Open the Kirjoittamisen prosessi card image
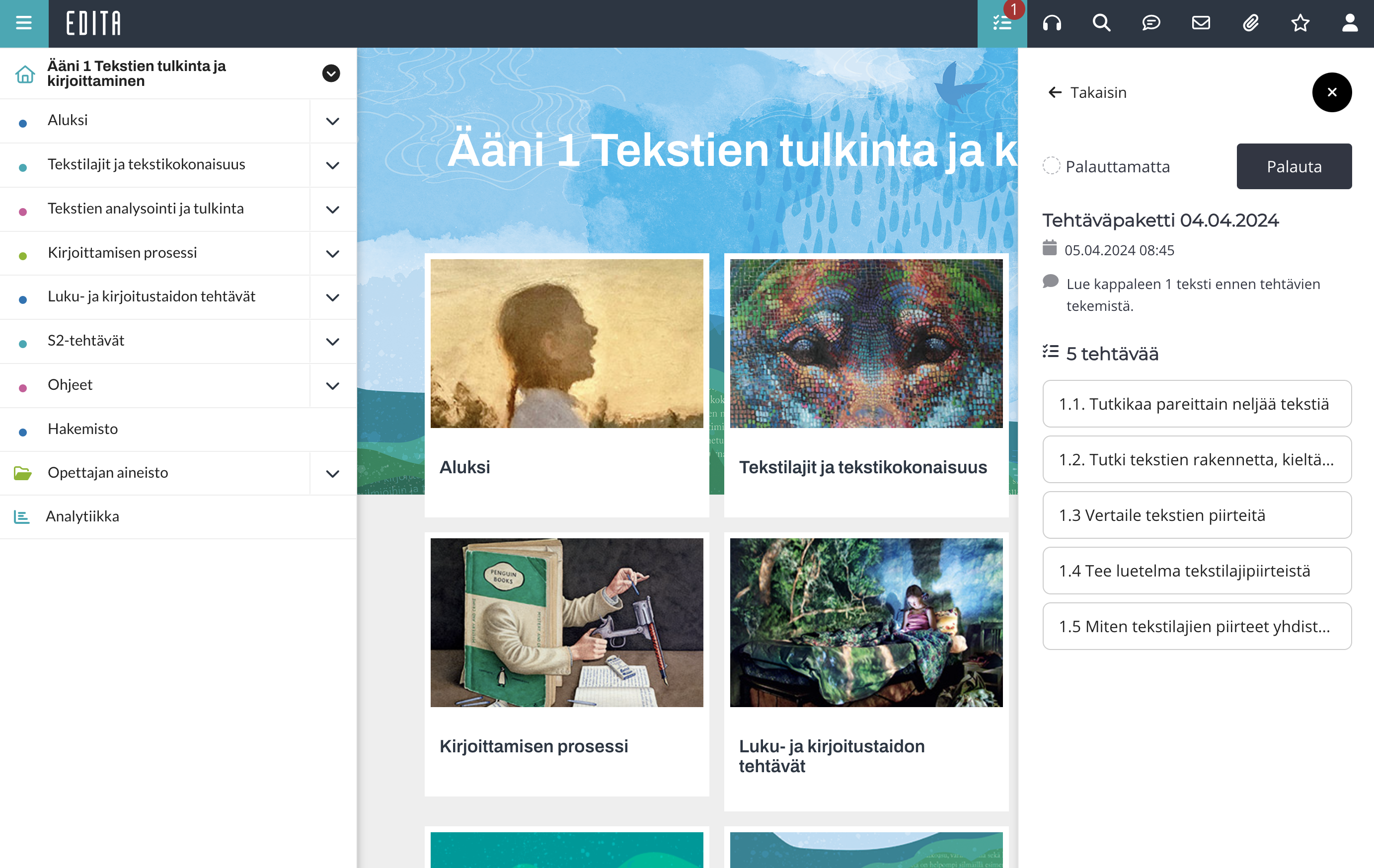 coord(567,622)
